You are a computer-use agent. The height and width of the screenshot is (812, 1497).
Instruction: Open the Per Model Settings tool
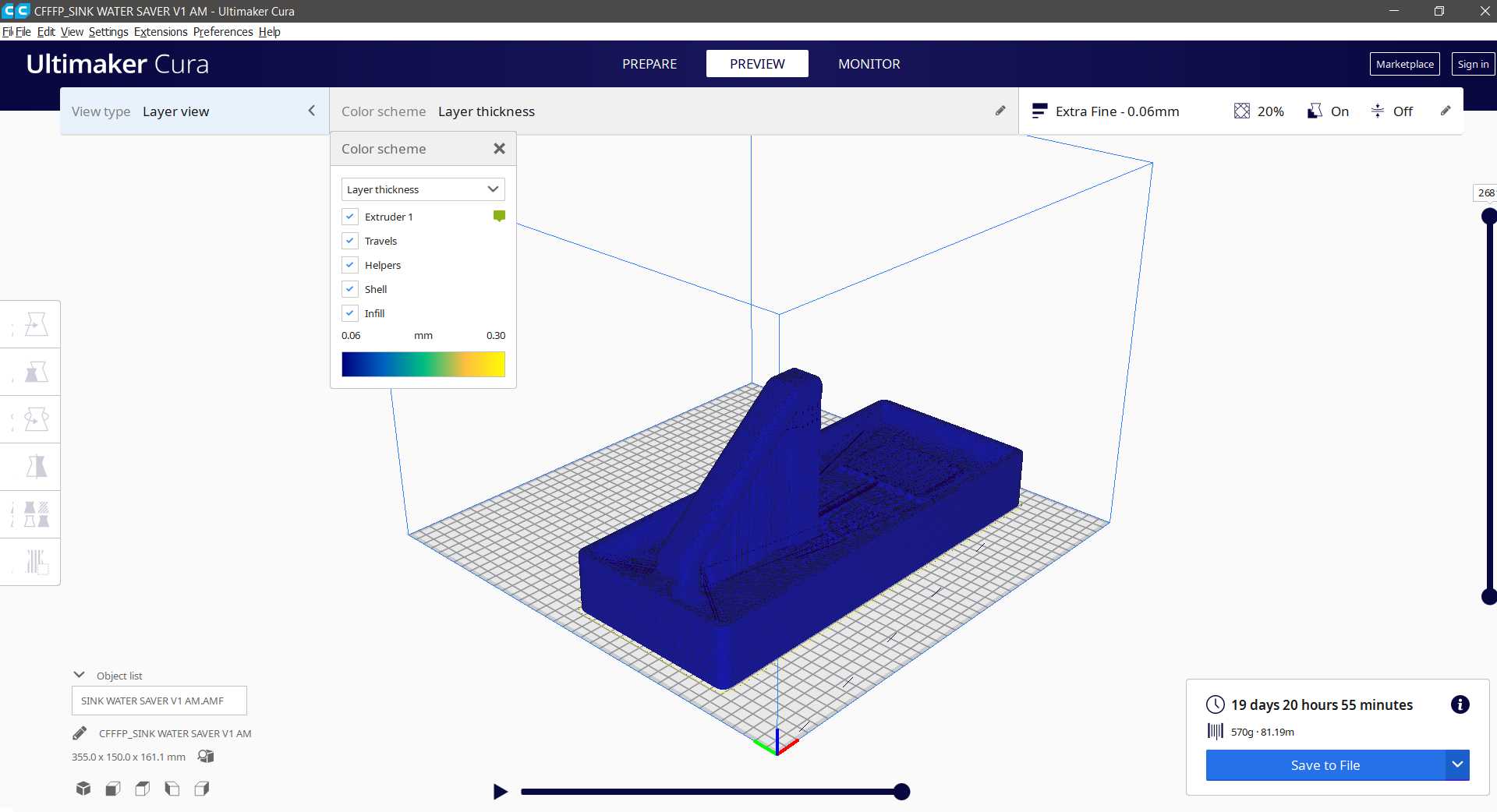tap(36, 514)
